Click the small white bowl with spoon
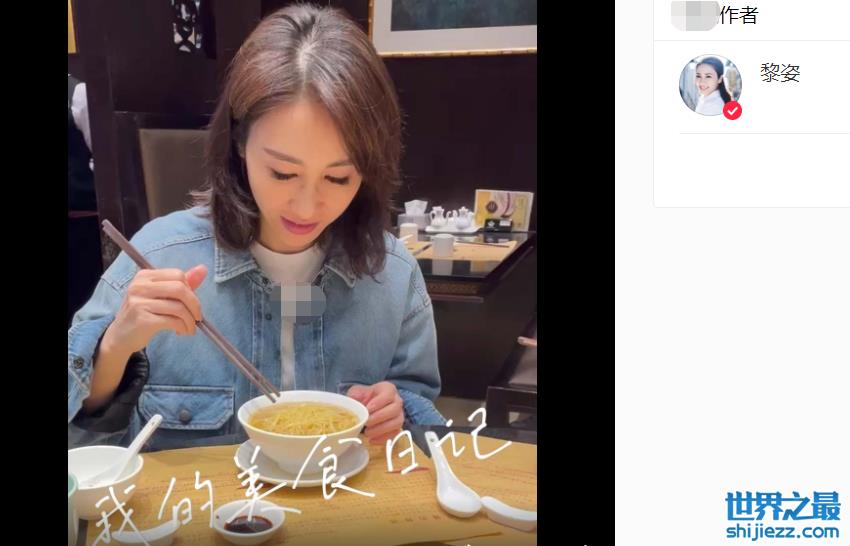This screenshot has width=850, height=546. pos(106,478)
